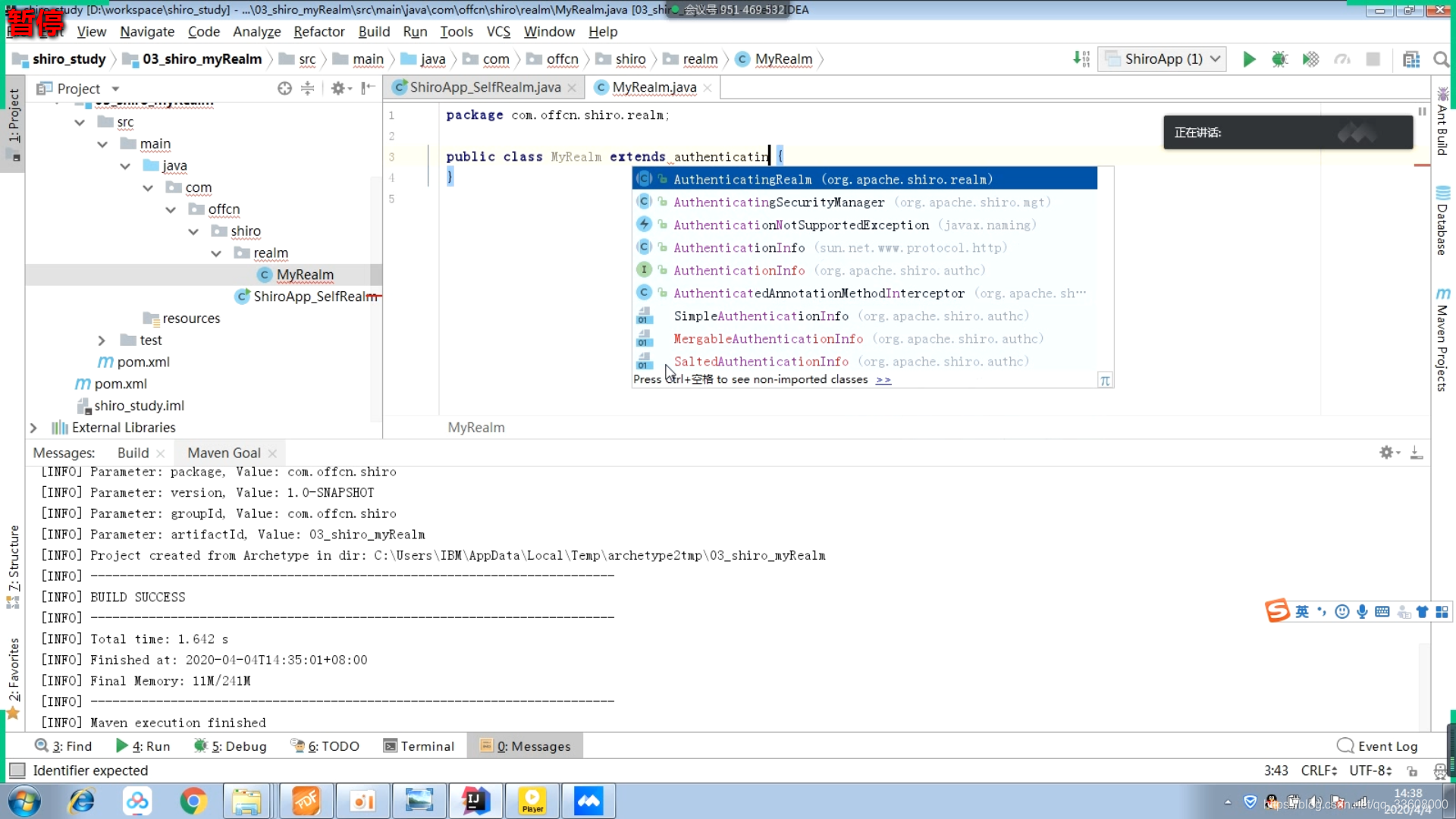
Task: Click the Sogou input method S icon
Action: pyautogui.click(x=1277, y=610)
